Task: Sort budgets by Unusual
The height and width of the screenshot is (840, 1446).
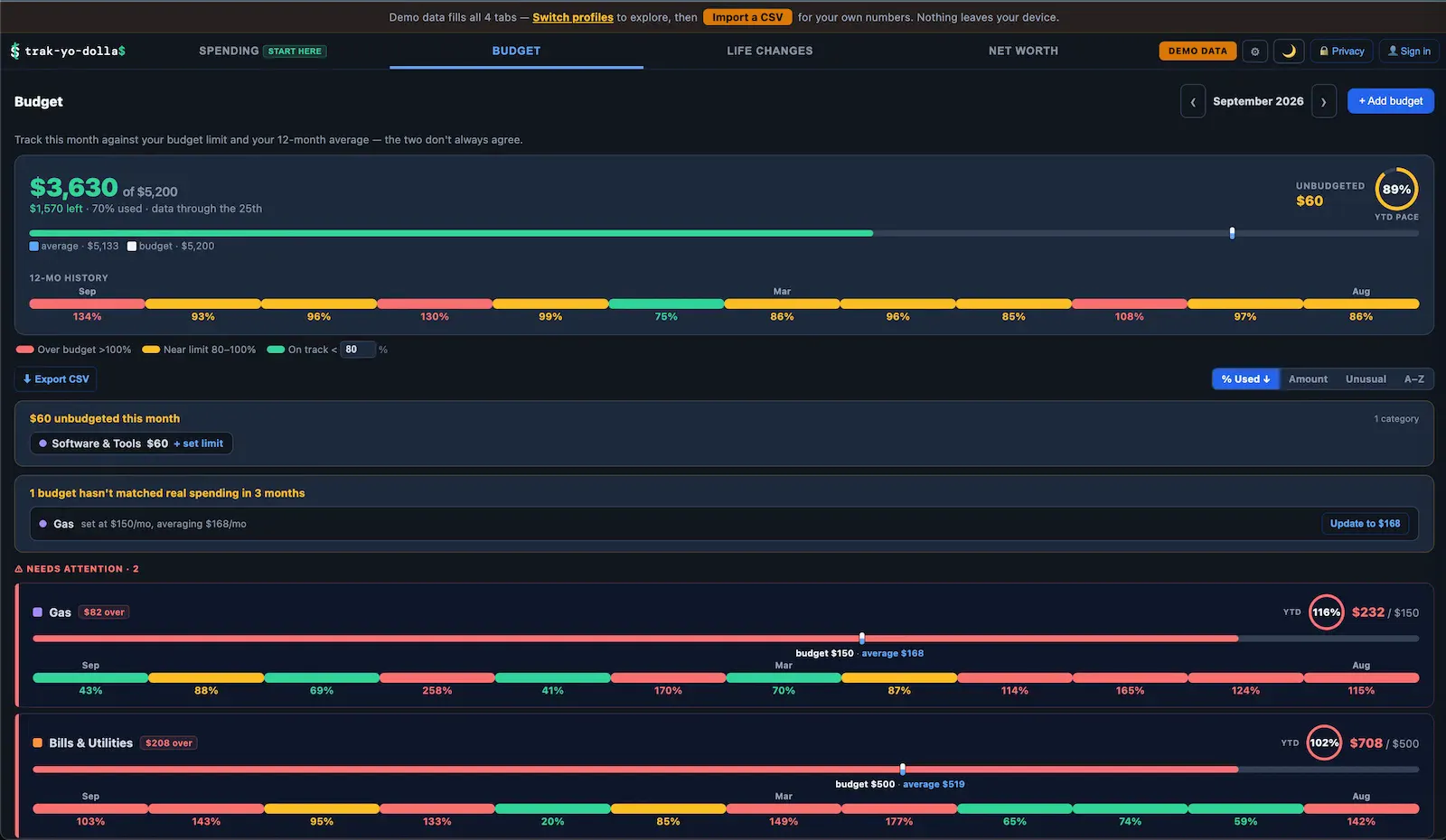Action: [1366, 379]
